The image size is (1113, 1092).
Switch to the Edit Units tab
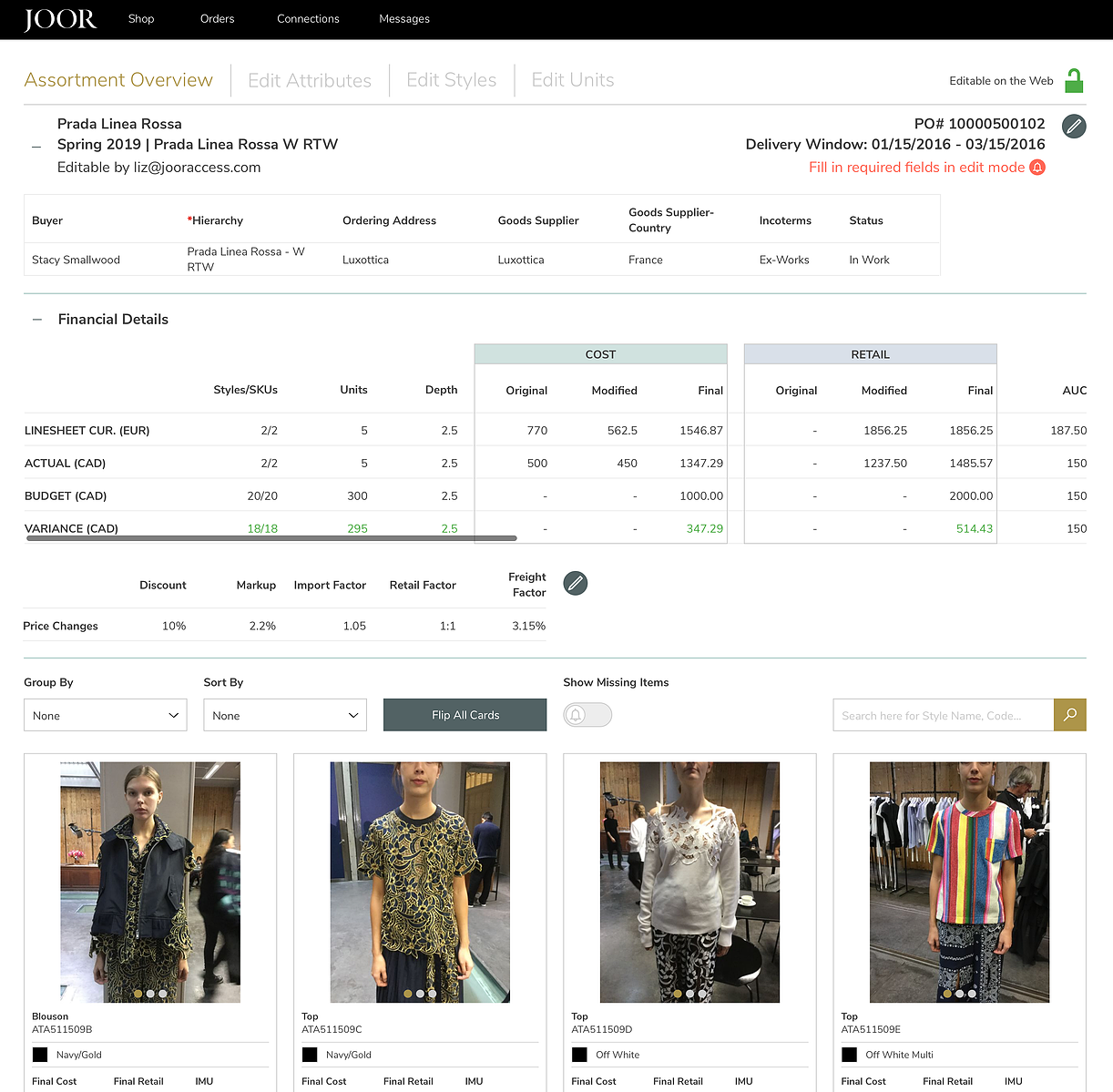coord(573,80)
